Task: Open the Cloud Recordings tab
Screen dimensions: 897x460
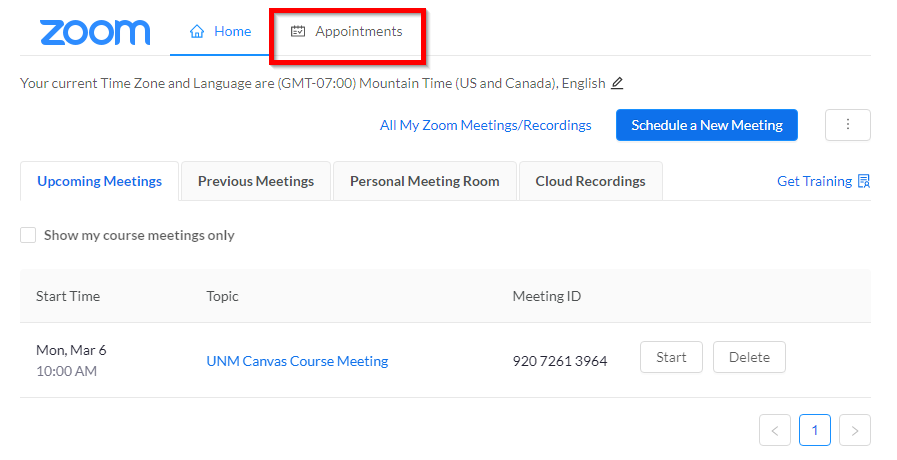Action: pos(590,182)
